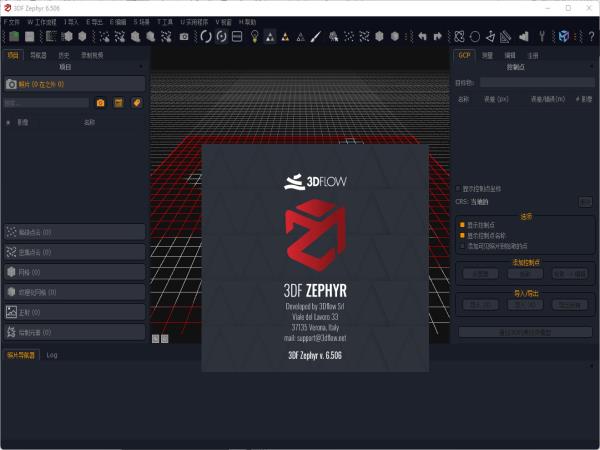Click the stepped bar-shape toolbar icon

coord(524,37)
